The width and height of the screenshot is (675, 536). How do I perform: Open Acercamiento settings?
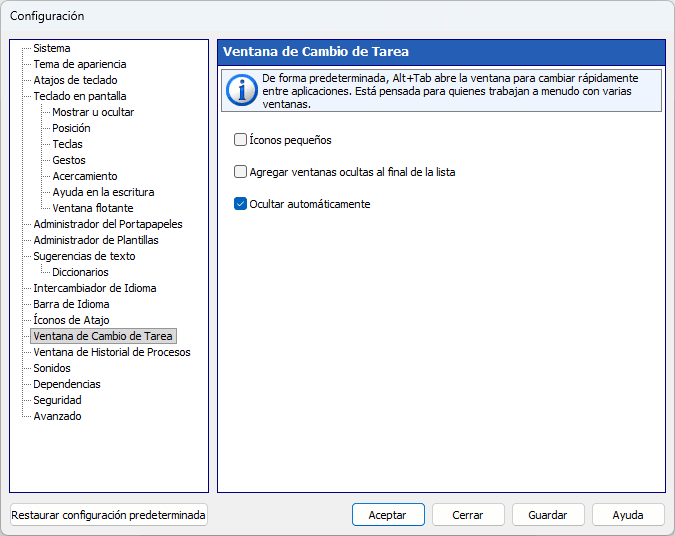(x=85, y=176)
